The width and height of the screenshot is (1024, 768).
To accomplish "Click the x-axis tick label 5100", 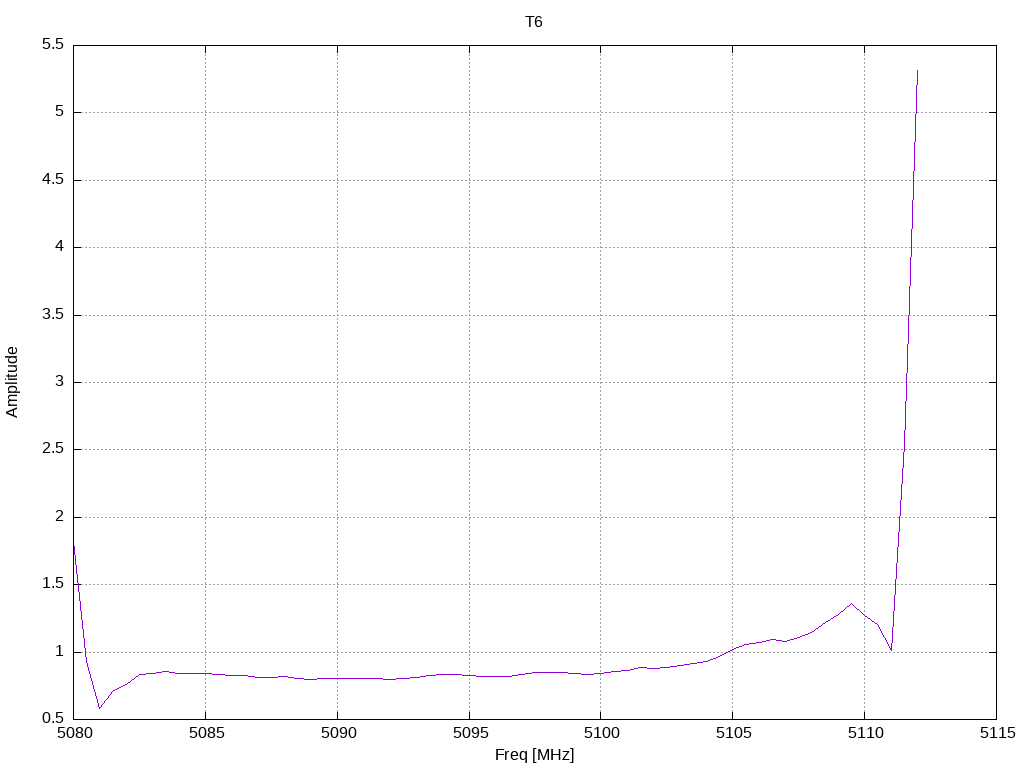I will pos(601,733).
